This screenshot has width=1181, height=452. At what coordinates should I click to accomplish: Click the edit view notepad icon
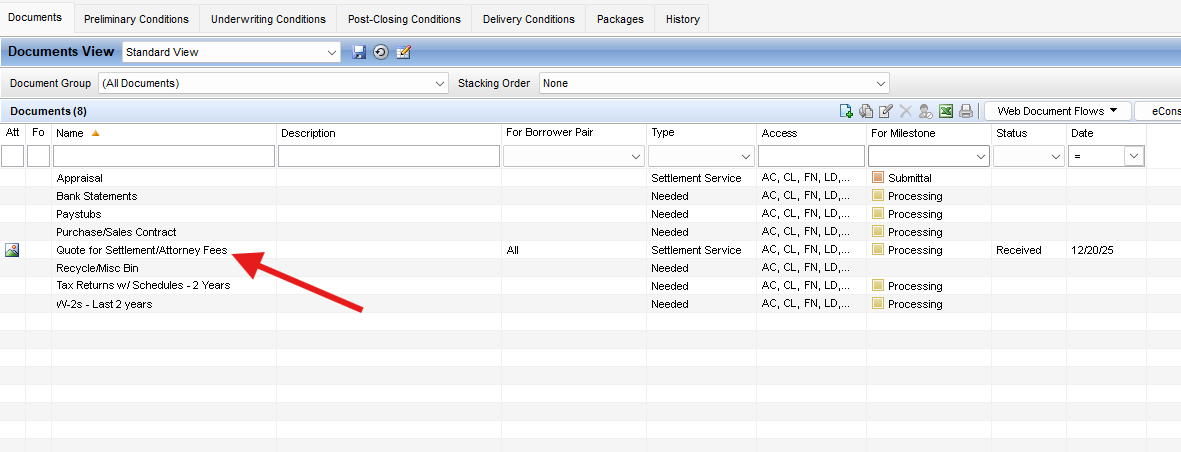404,52
